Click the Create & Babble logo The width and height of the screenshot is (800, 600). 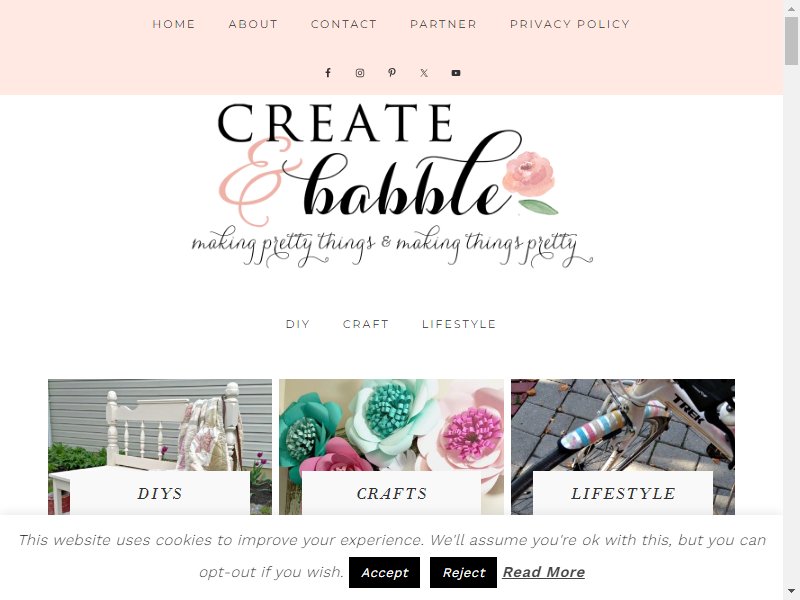[392, 185]
